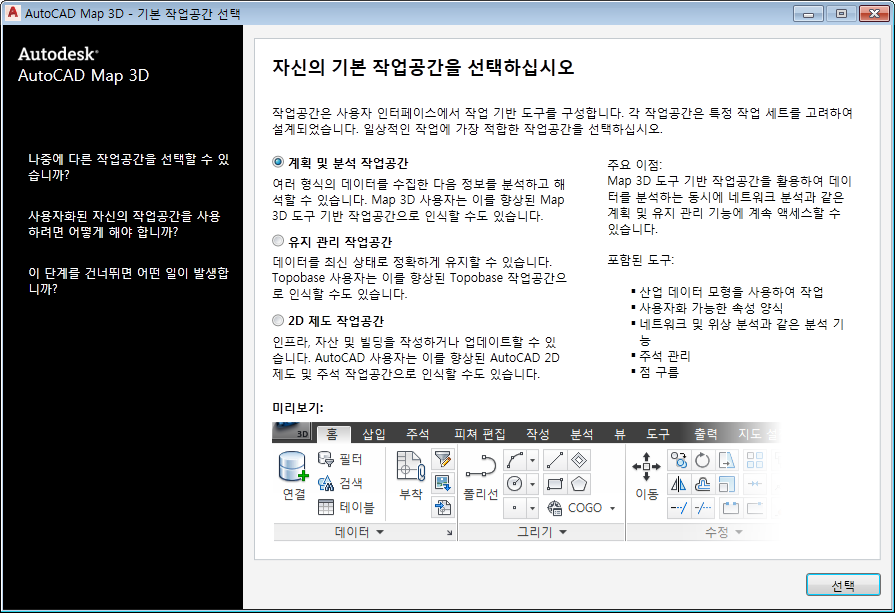Click the '주요 이점:' heading text
Viewport: 895px width, 613px height.
(634, 165)
